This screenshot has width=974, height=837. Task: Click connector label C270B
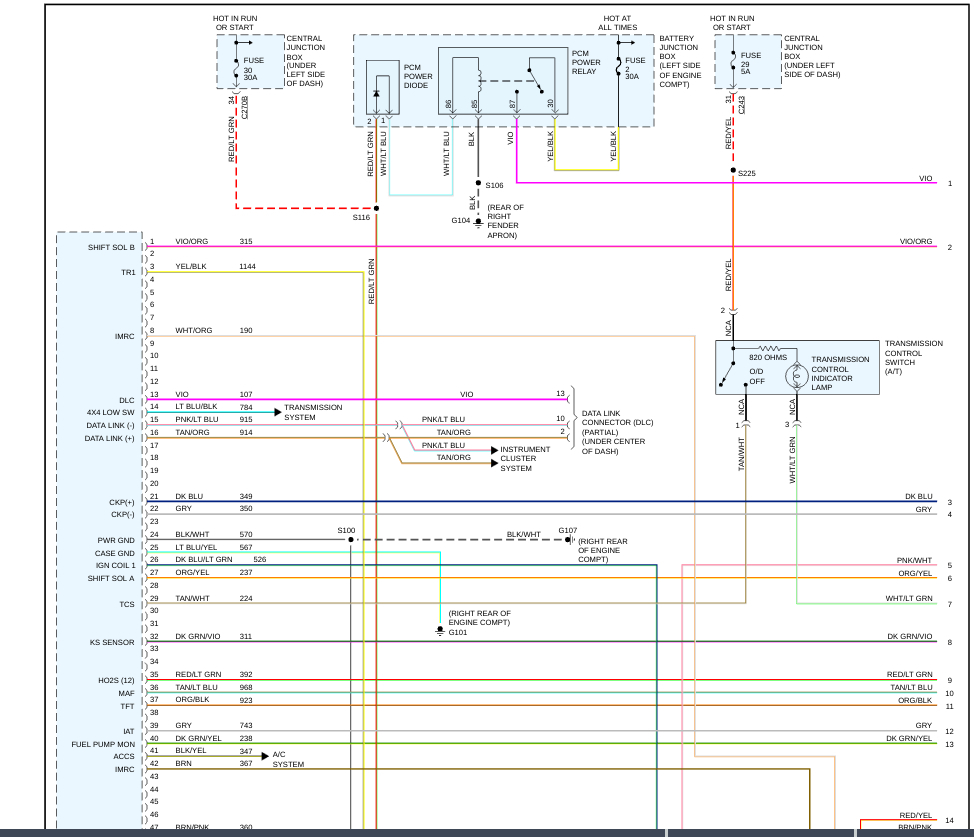[245, 107]
